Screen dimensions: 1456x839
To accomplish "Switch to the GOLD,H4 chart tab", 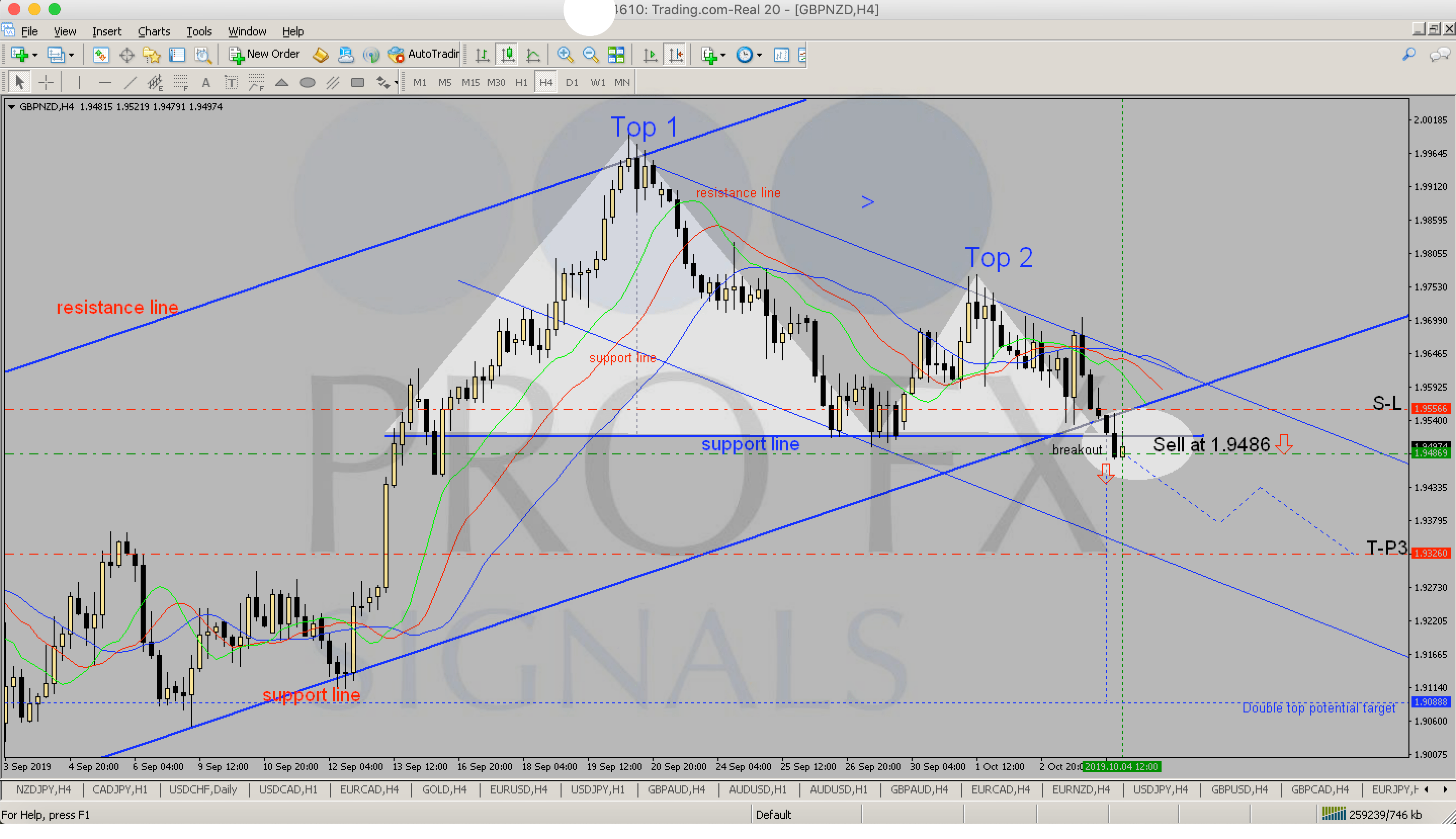I will tap(444, 789).
